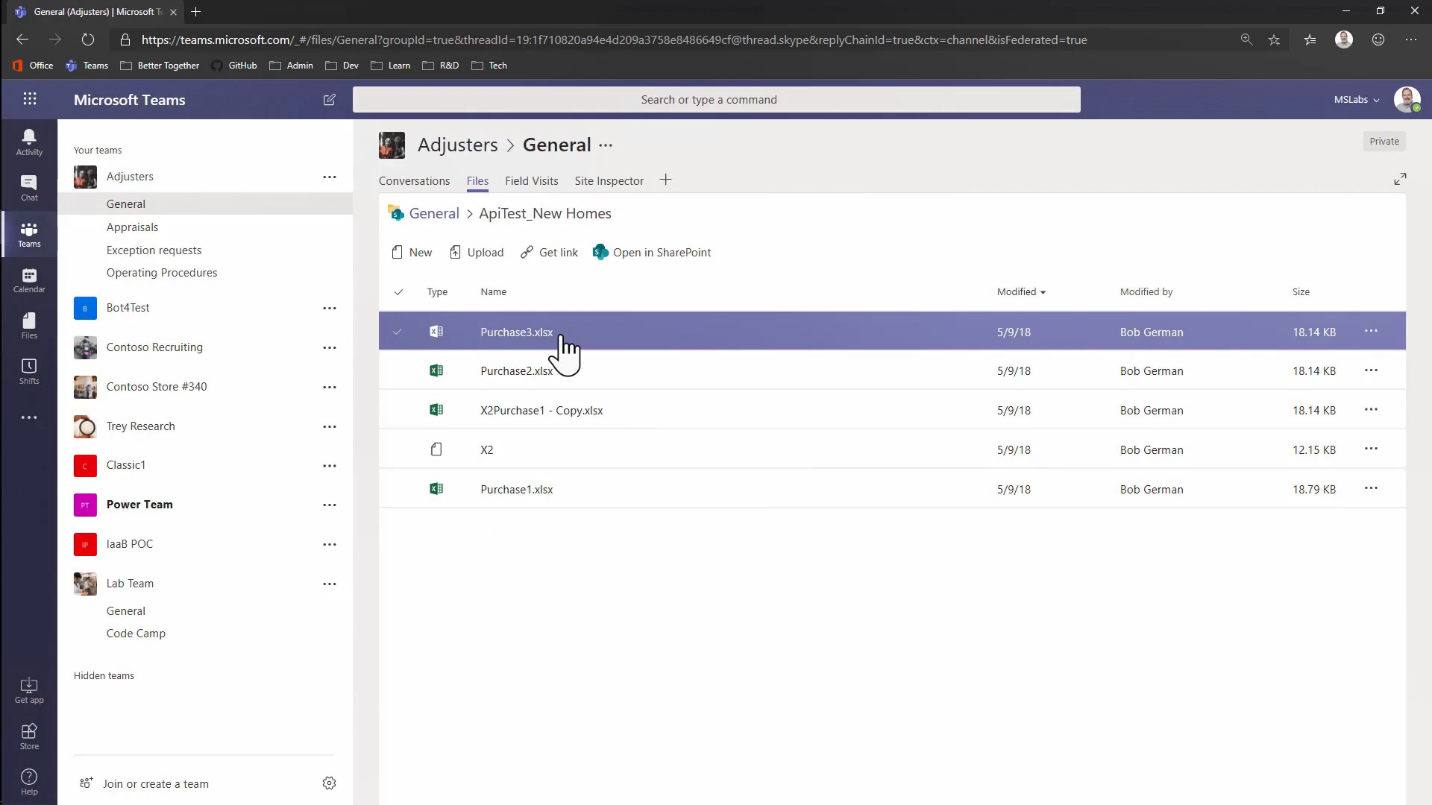This screenshot has width=1432, height=805.
Task: Click the New file button
Action: click(411, 252)
